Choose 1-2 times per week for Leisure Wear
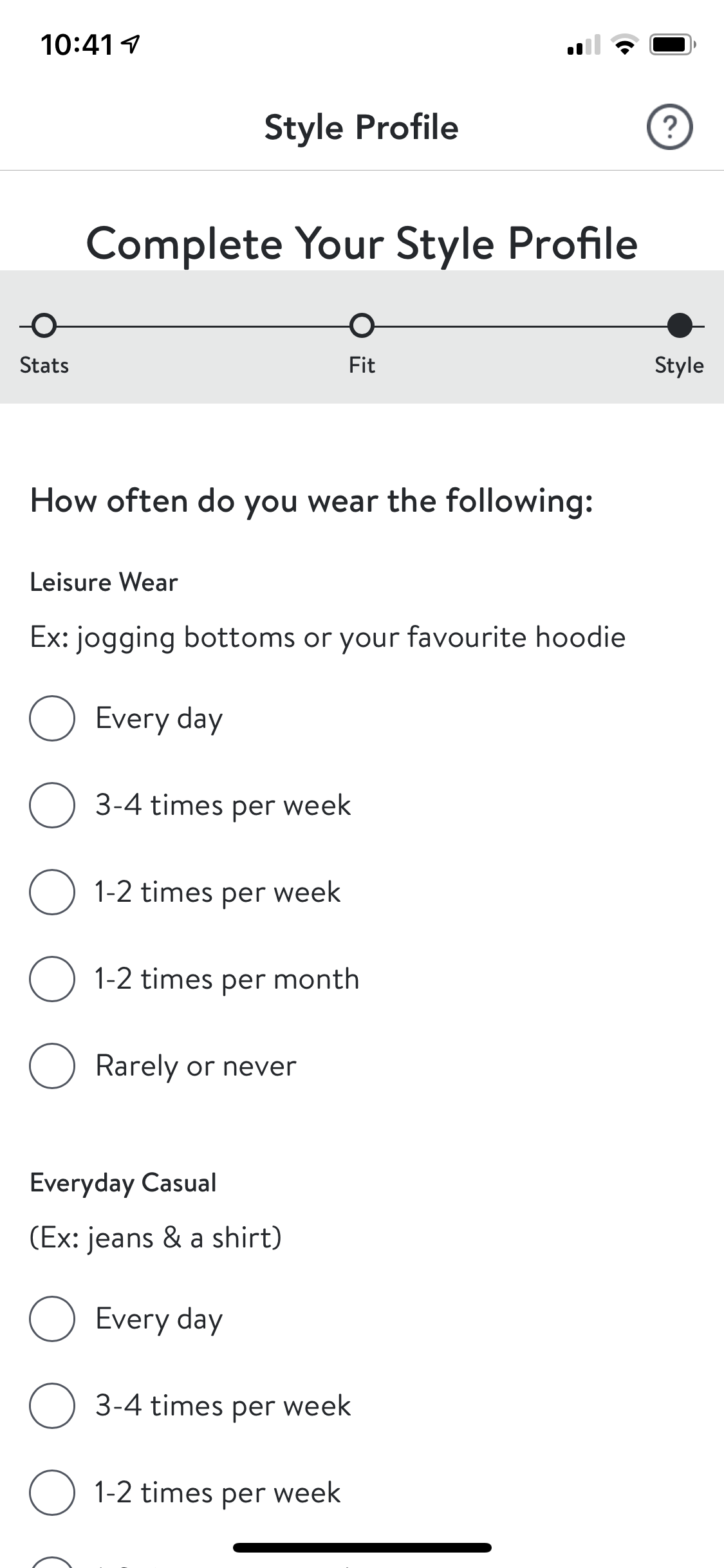Image resolution: width=724 pixels, height=1568 pixels. click(52, 892)
